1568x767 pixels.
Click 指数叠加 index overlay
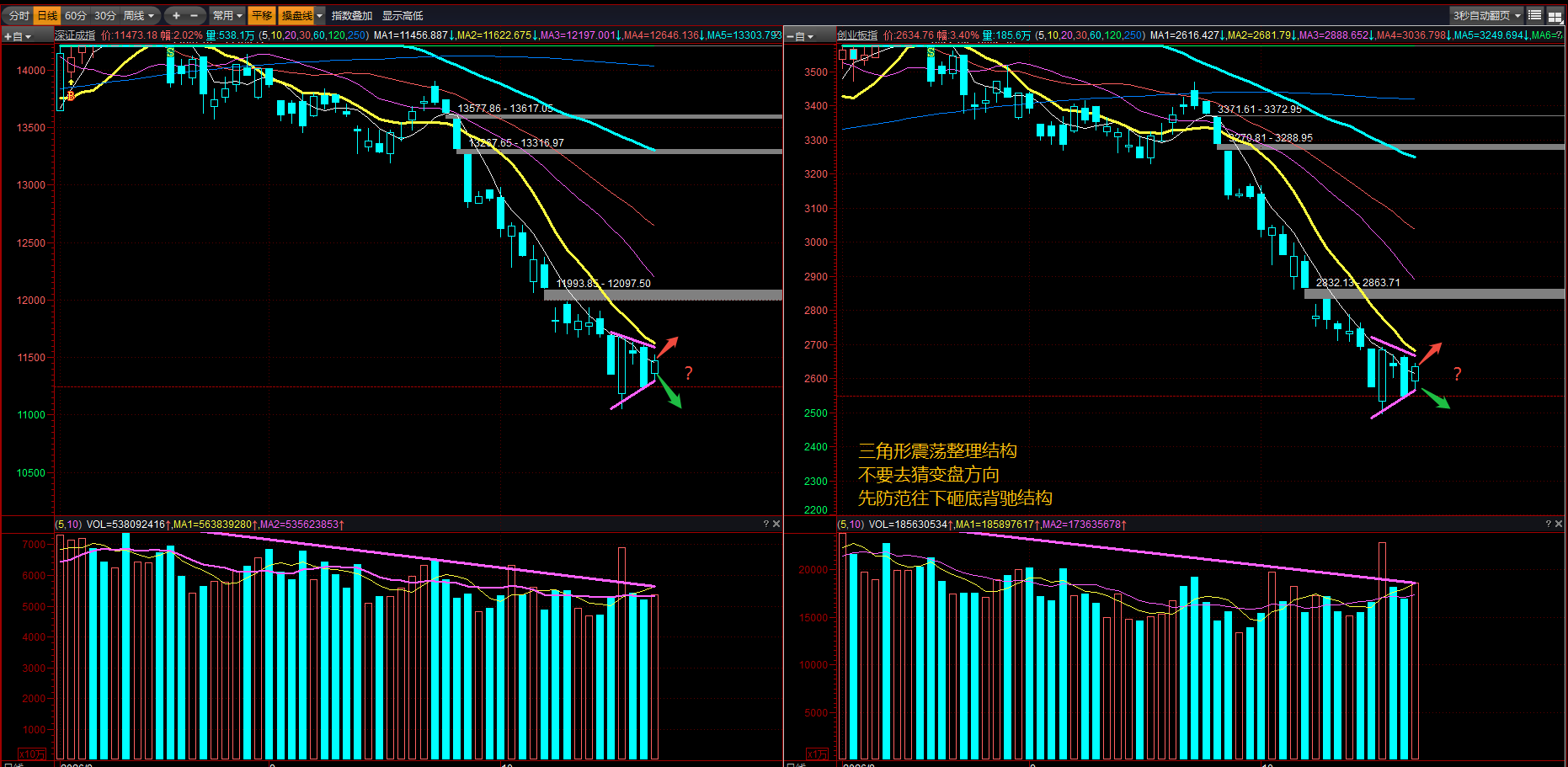point(352,15)
